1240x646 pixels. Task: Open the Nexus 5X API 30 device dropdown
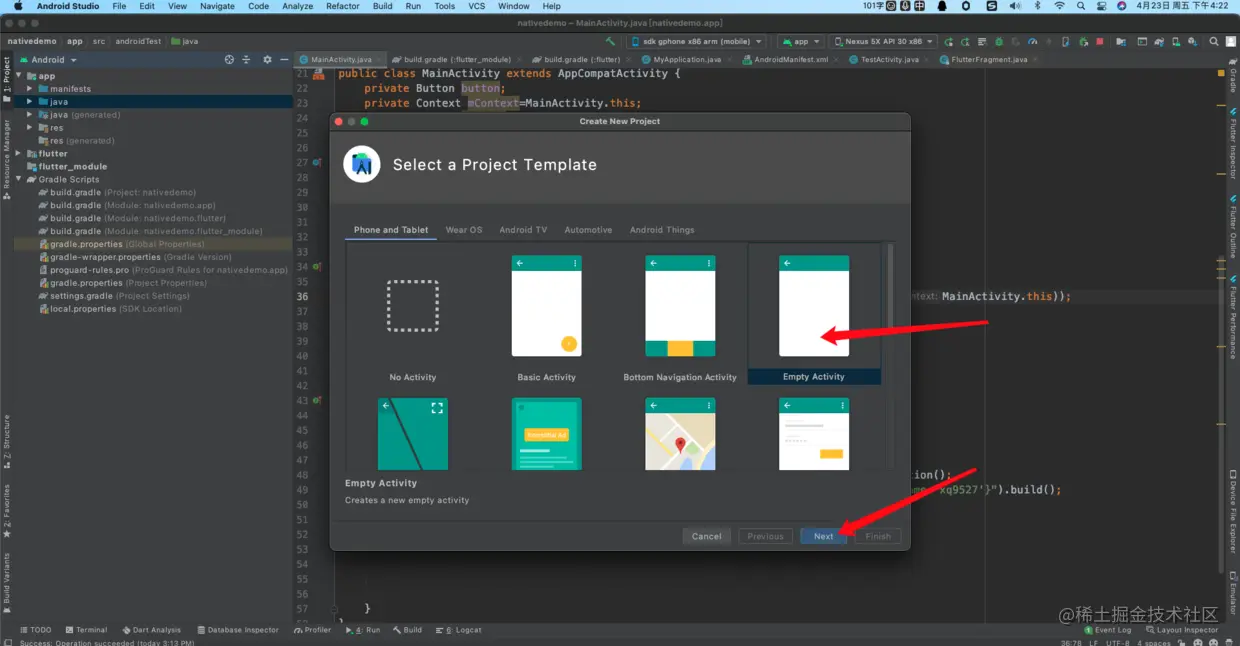pyautogui.click(x=884, y=42)
